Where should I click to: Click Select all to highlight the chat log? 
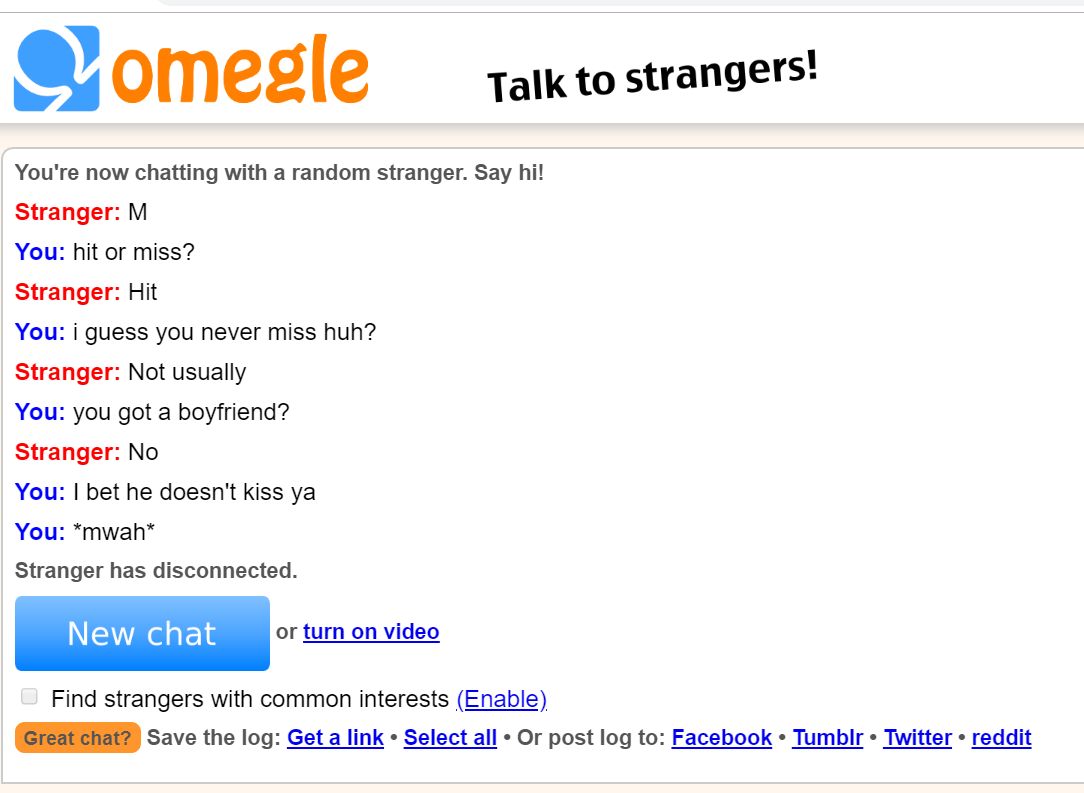tap(450, 738)
